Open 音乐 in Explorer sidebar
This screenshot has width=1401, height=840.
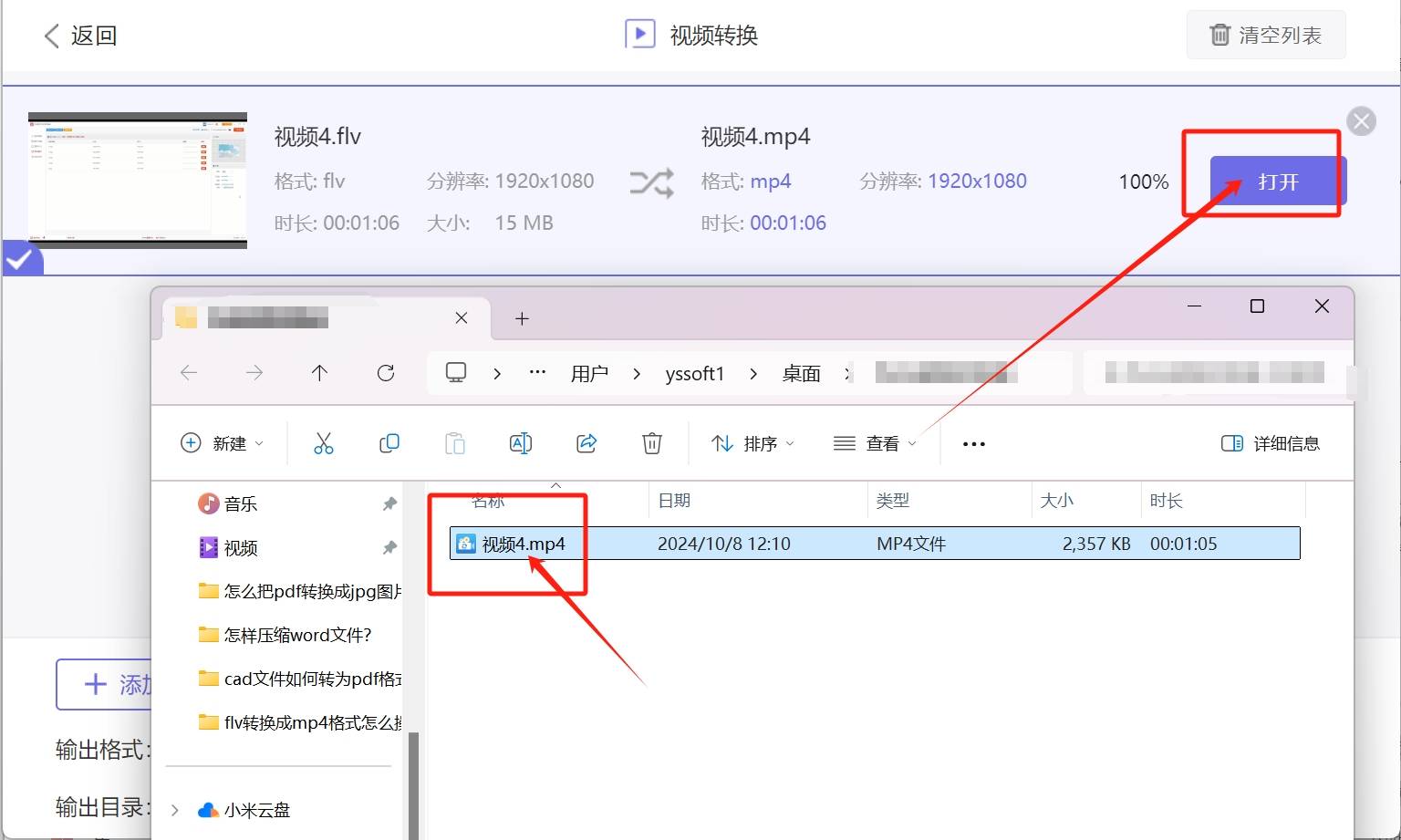[x=228, y=503]
